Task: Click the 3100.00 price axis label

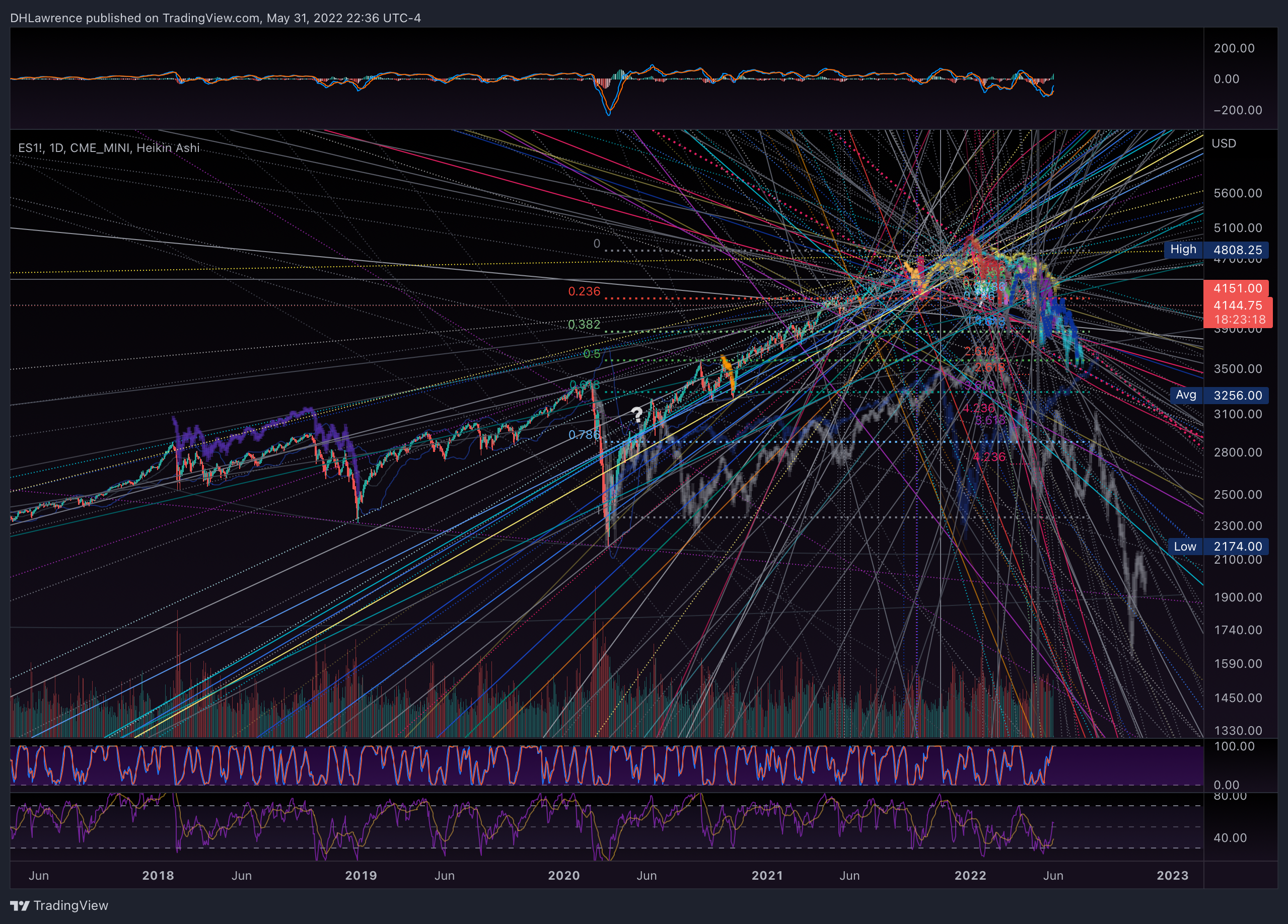Action: pos(1238,414)
